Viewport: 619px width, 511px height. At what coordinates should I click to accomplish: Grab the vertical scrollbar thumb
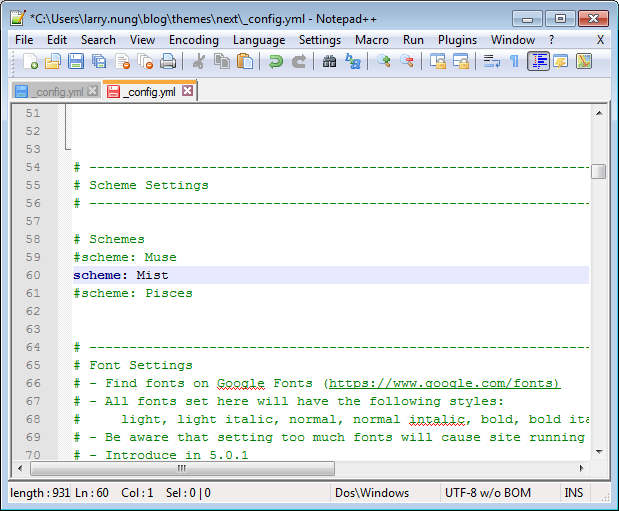(599, 171)
